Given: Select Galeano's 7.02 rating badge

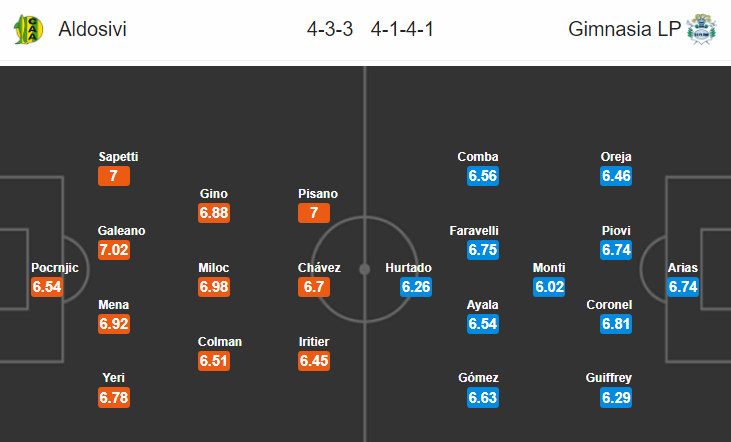Looking at the screenshot, I should click(x=114, y=250).
